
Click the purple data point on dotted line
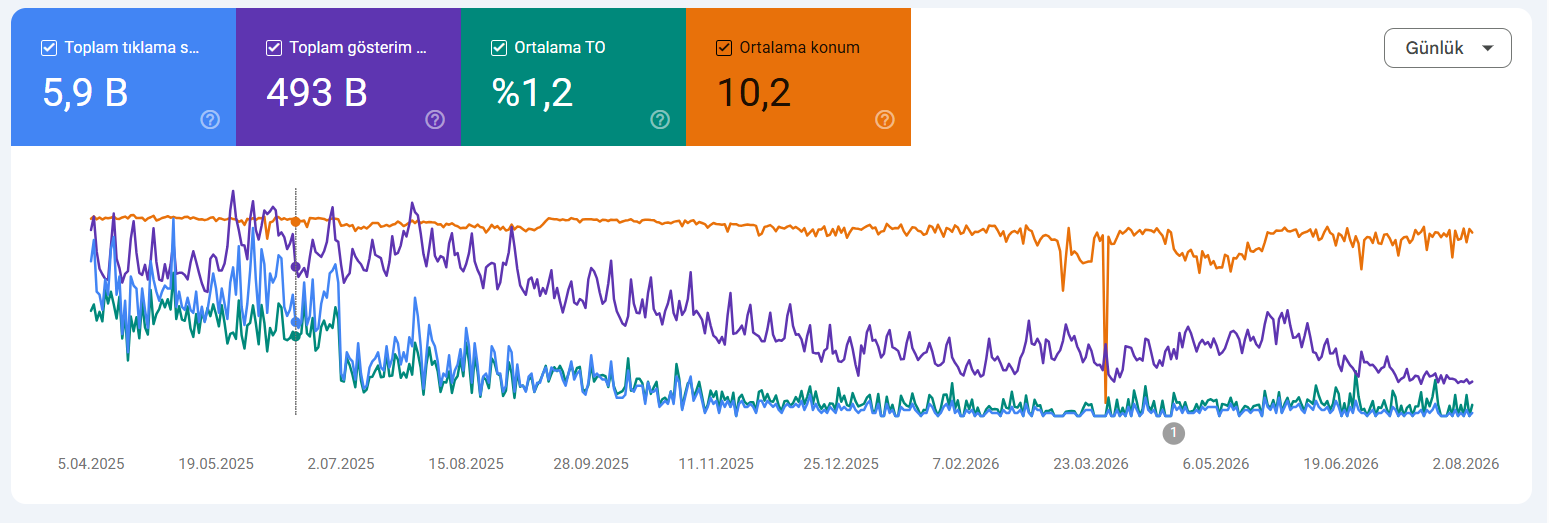click(295, 267)
